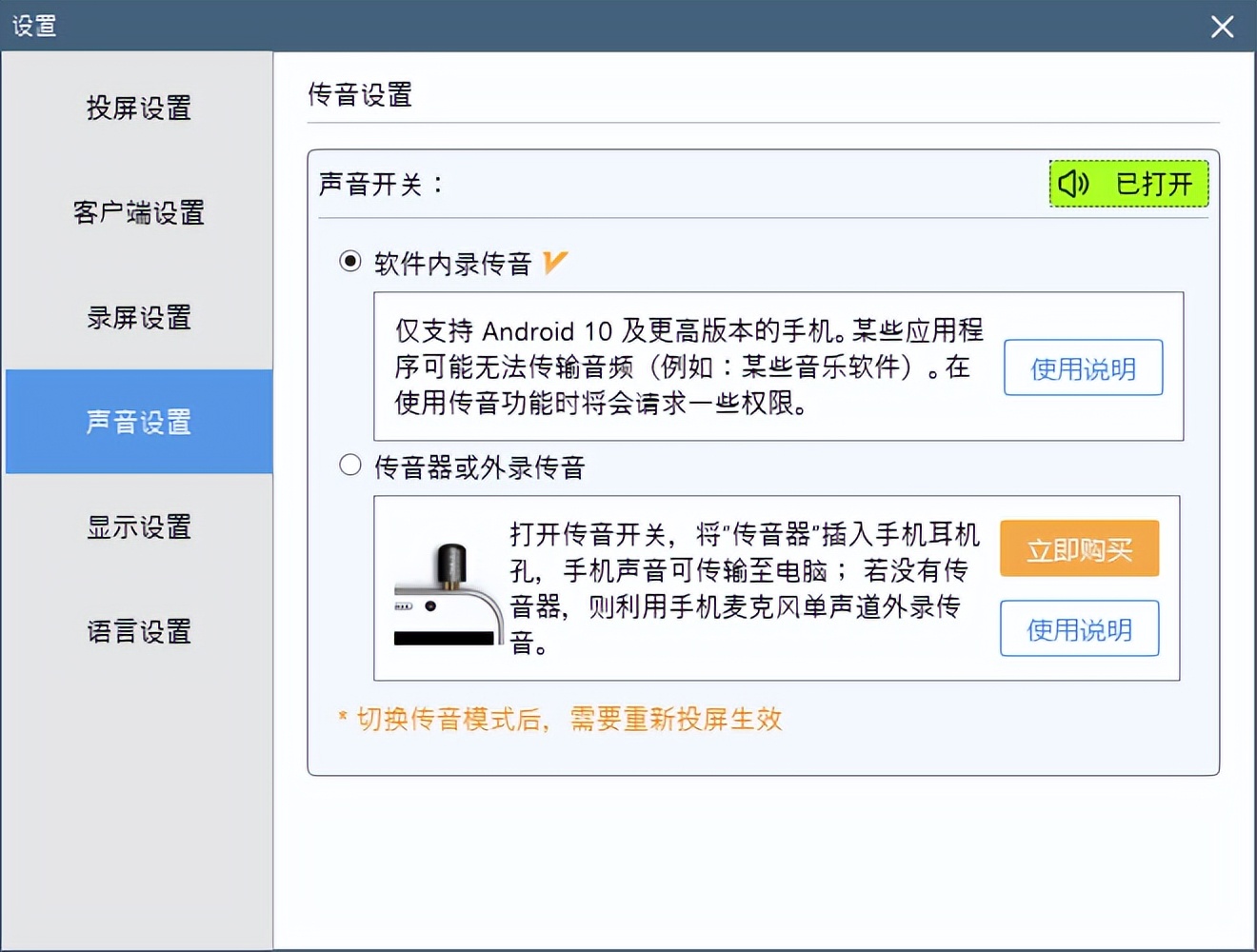
Task: Open the 客户端设置 section
Action: 137,214
